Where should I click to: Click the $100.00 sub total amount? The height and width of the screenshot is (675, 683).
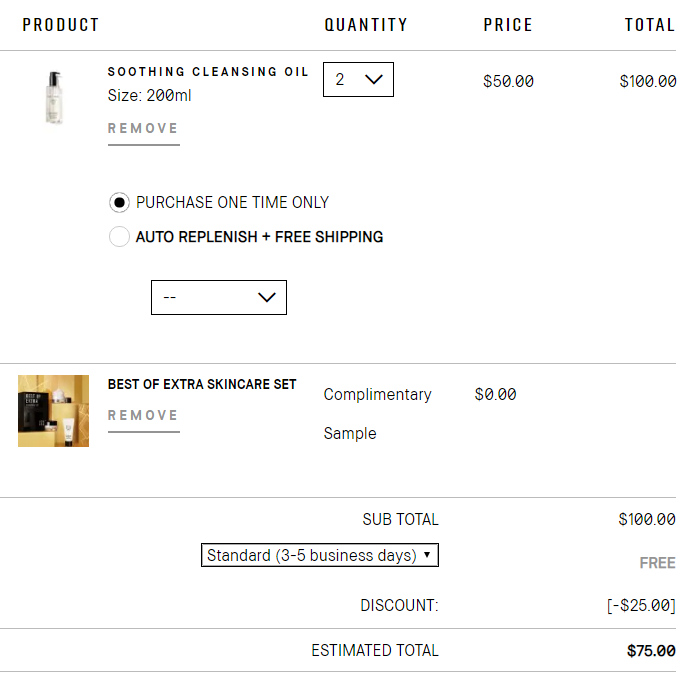pos(647,520)
